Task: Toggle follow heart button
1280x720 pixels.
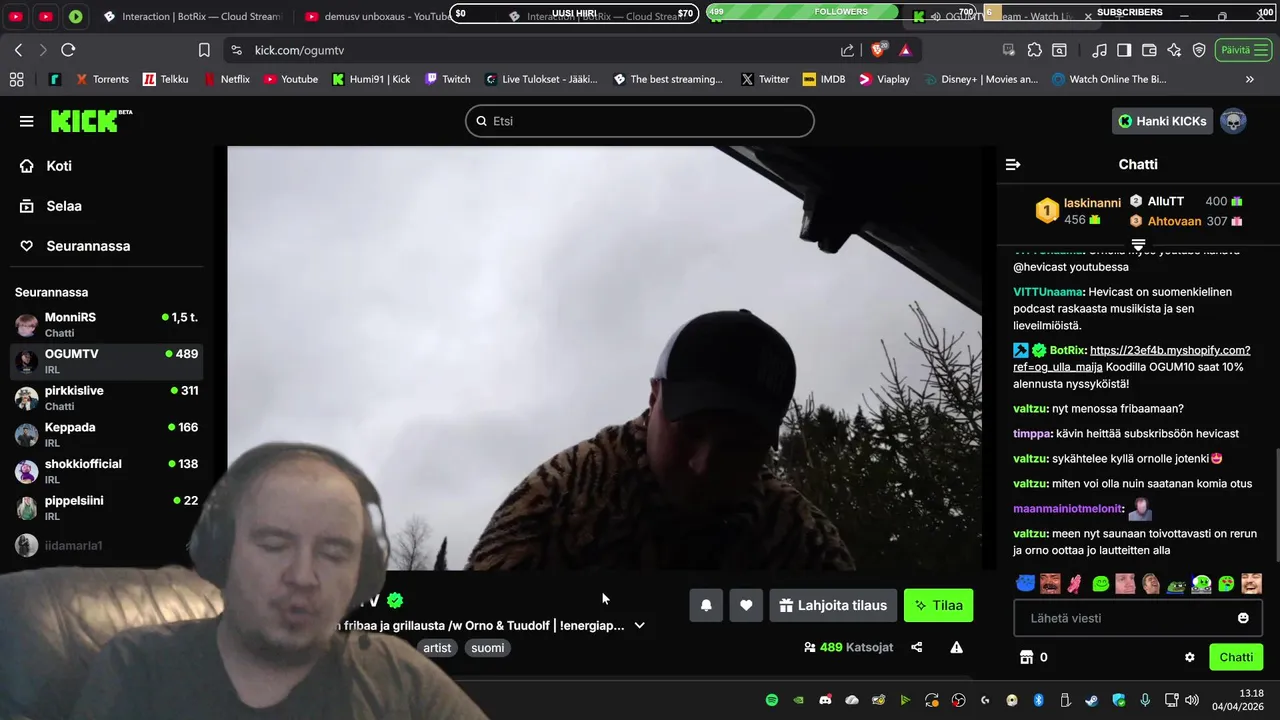Action: pyautogui.click(x=746, y=605)
